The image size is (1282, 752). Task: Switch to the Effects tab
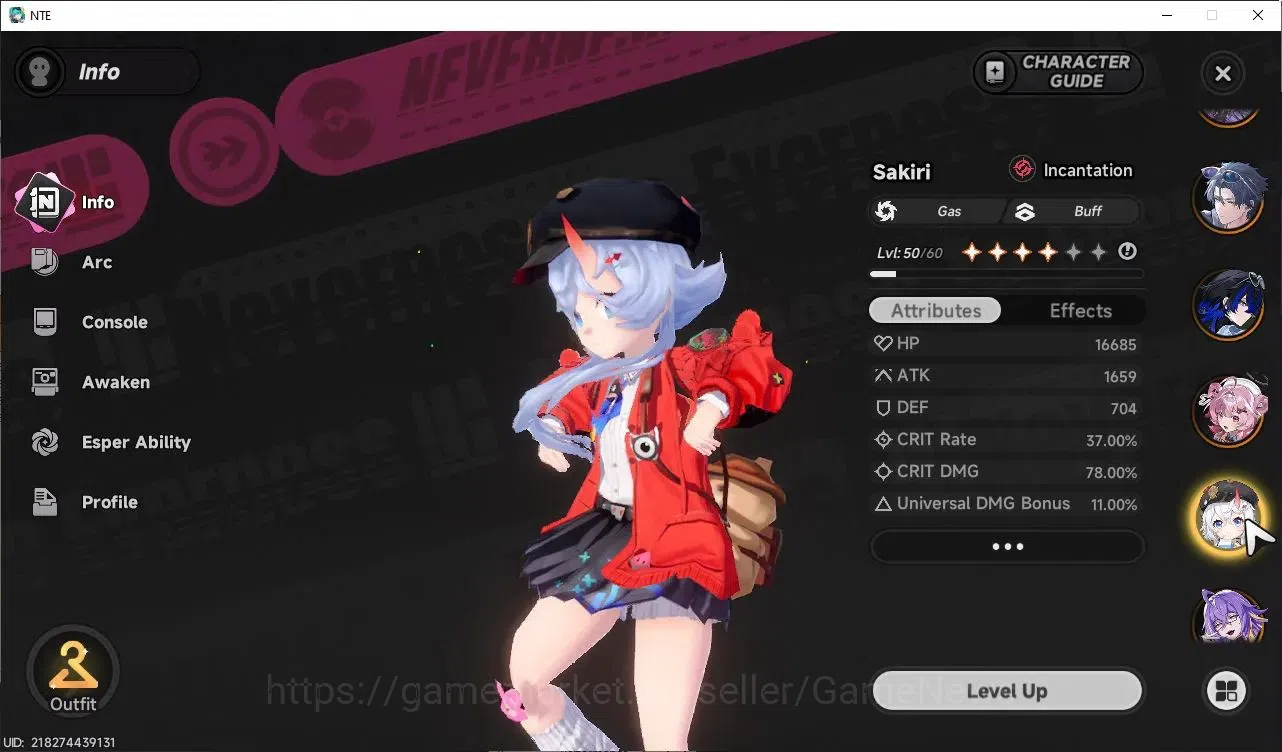coord(1080,311)
